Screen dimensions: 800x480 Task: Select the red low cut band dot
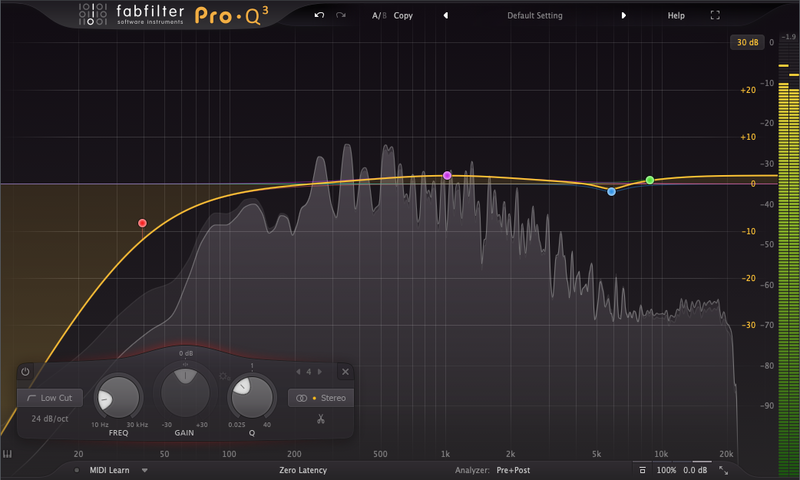pos(142,223)
